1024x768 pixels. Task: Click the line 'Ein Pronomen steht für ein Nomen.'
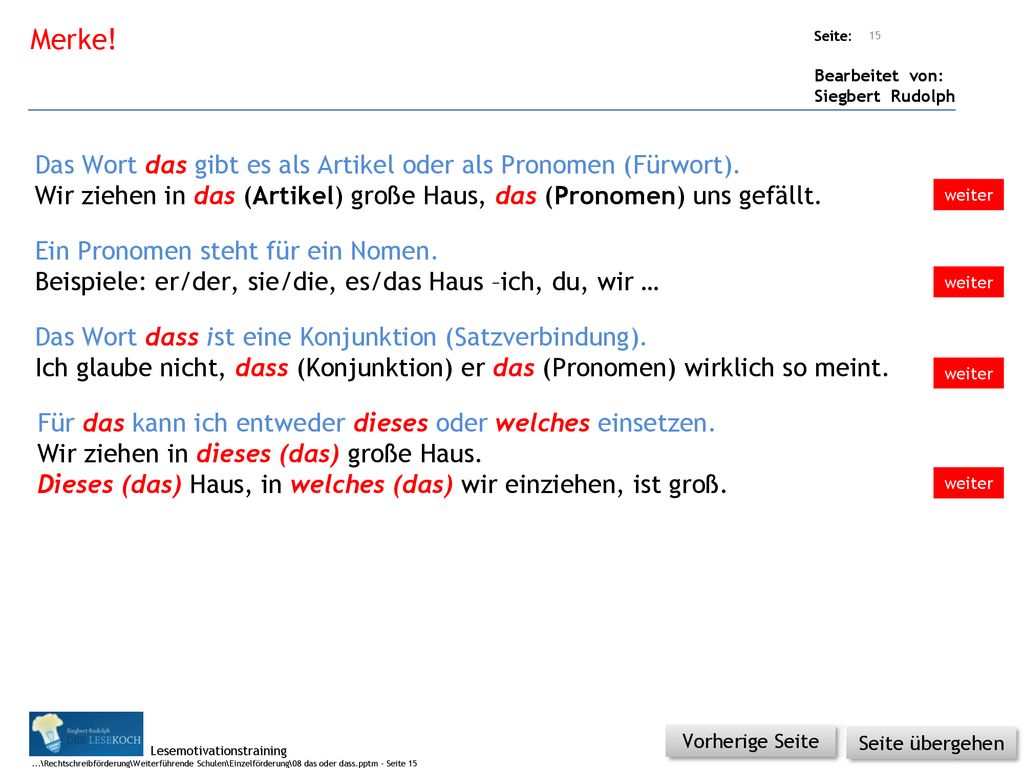coord(236,251)
